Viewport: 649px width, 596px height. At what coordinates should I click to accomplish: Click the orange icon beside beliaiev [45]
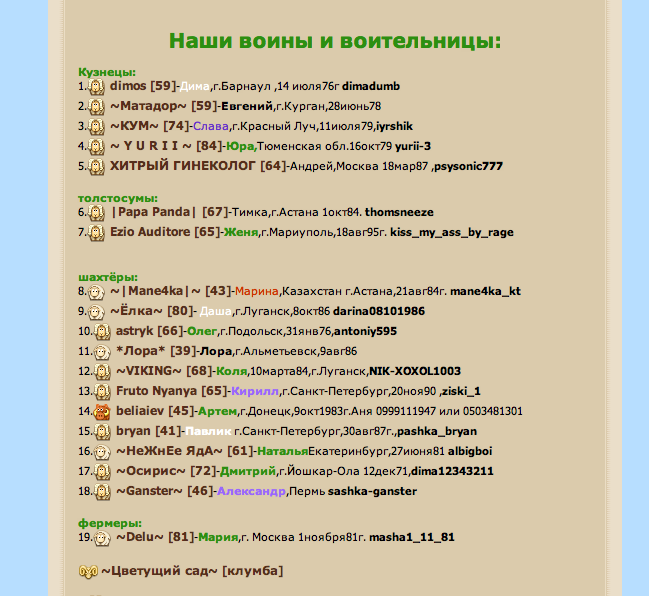[x=102, y=412]
